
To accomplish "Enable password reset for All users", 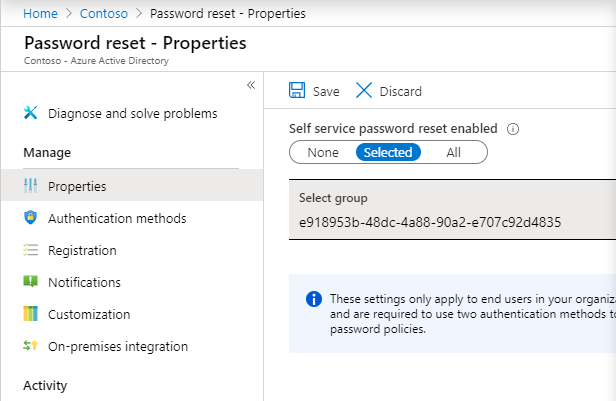I will [x=454, y=152].
